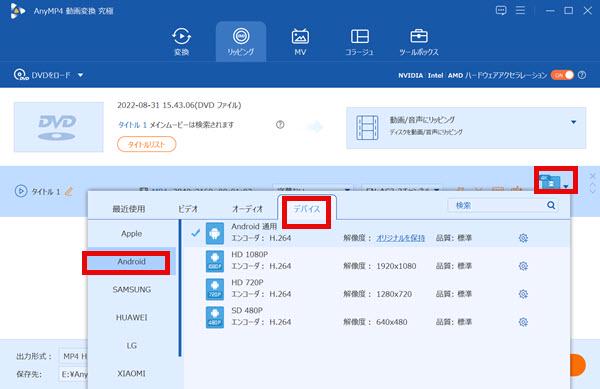Click the film strip rip mode icon

tap(367, 127)
